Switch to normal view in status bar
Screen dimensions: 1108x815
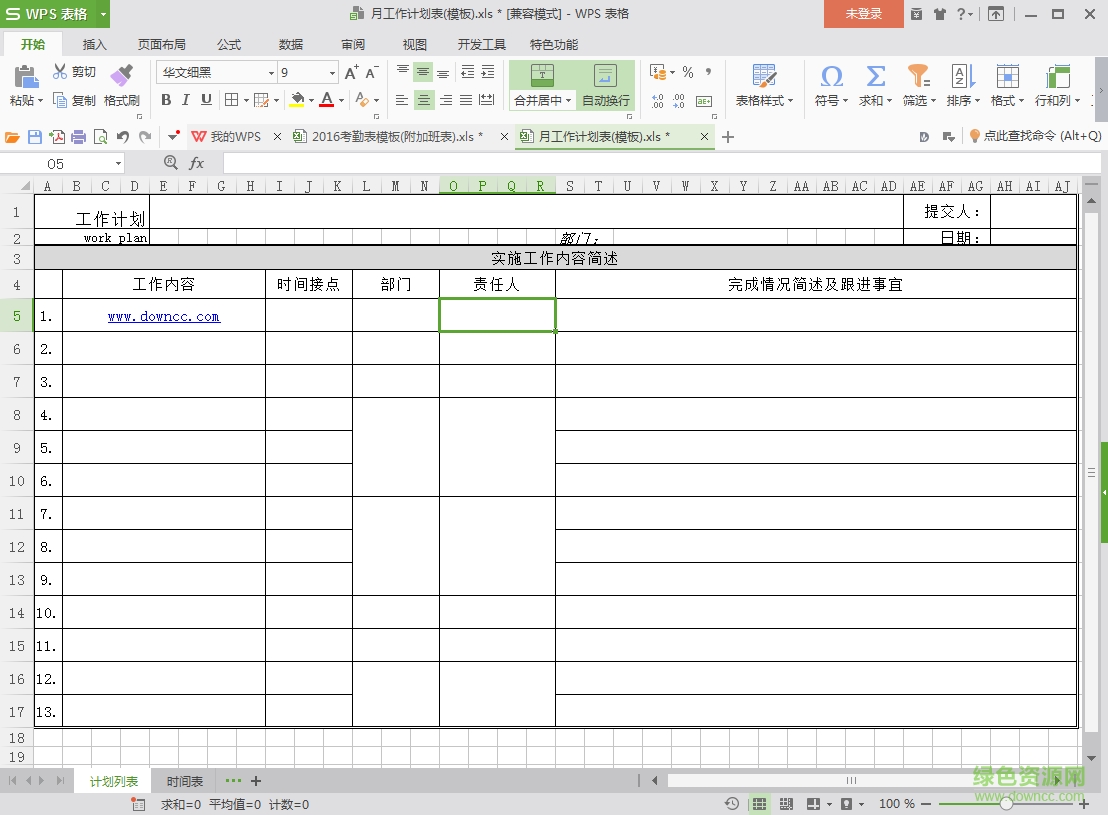(x=759, y=804)
